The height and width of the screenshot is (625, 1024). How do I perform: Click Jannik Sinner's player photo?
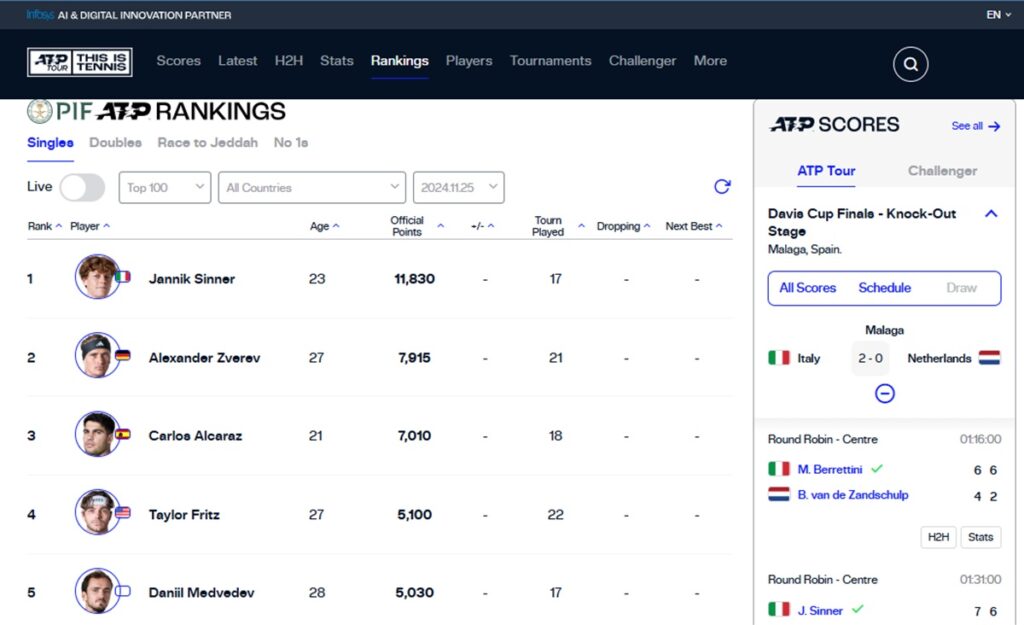point(97,276)
